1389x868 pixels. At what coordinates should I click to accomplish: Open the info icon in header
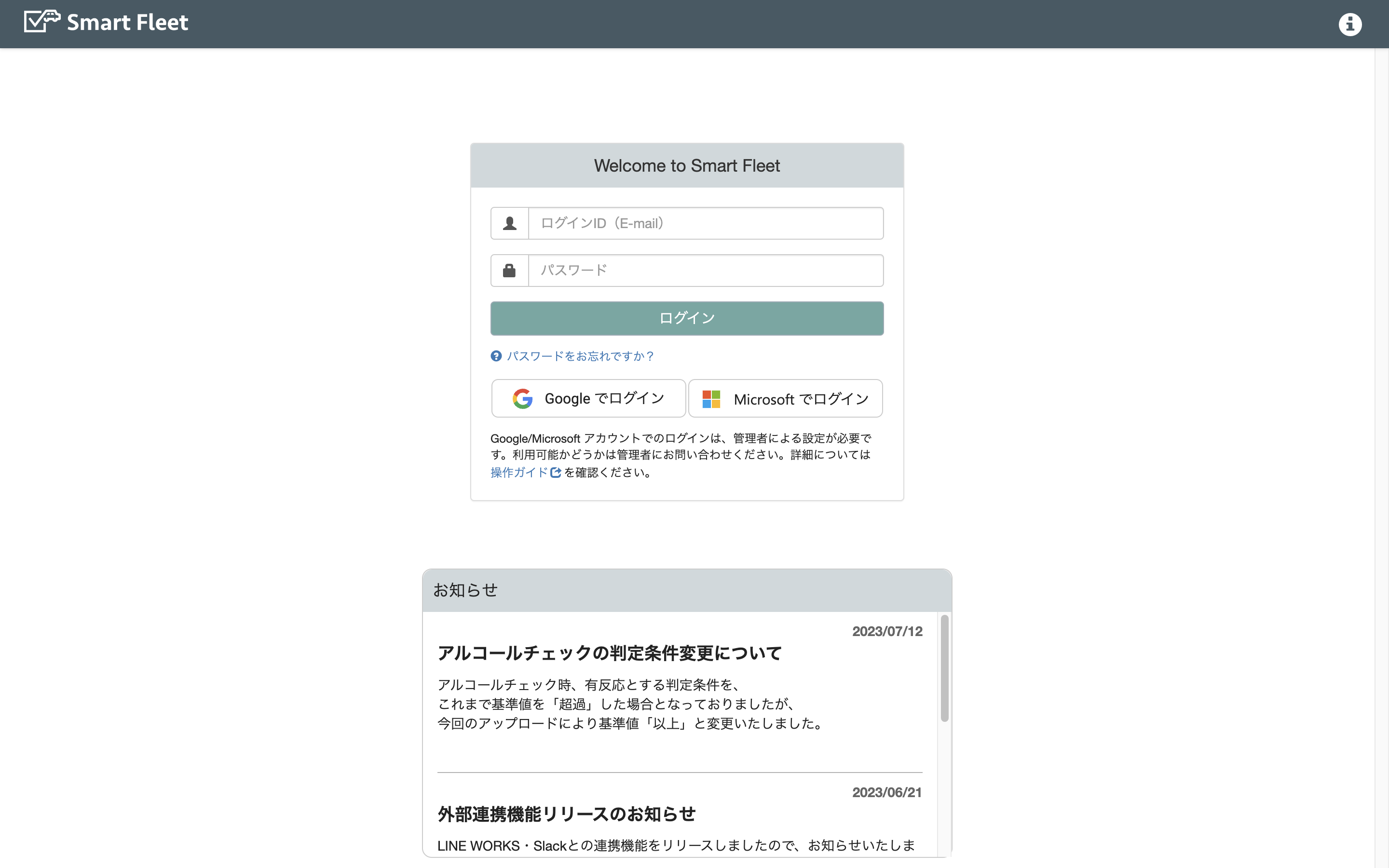tap(1350, 24)
